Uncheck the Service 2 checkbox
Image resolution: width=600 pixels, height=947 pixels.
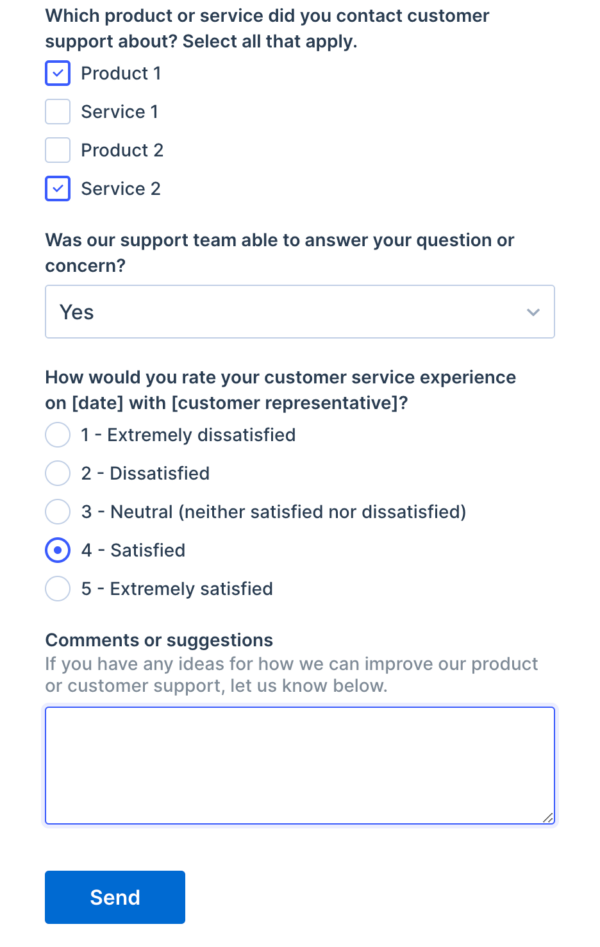point(57,188)
